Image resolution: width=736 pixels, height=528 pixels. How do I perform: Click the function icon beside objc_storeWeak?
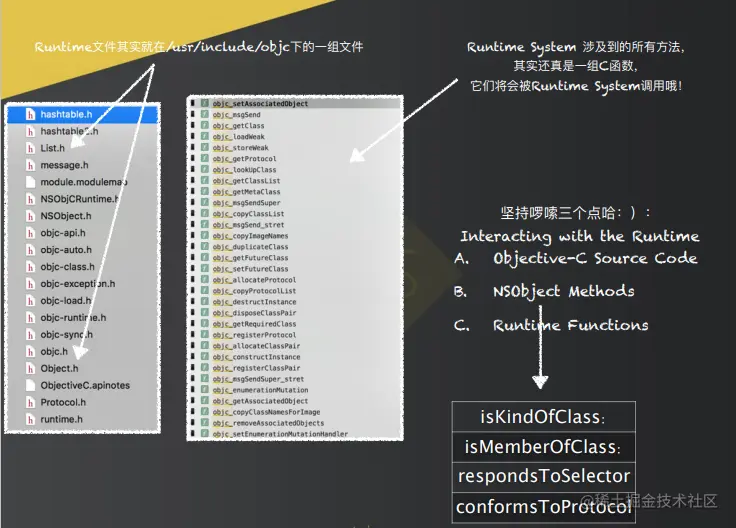click(205, 147)
